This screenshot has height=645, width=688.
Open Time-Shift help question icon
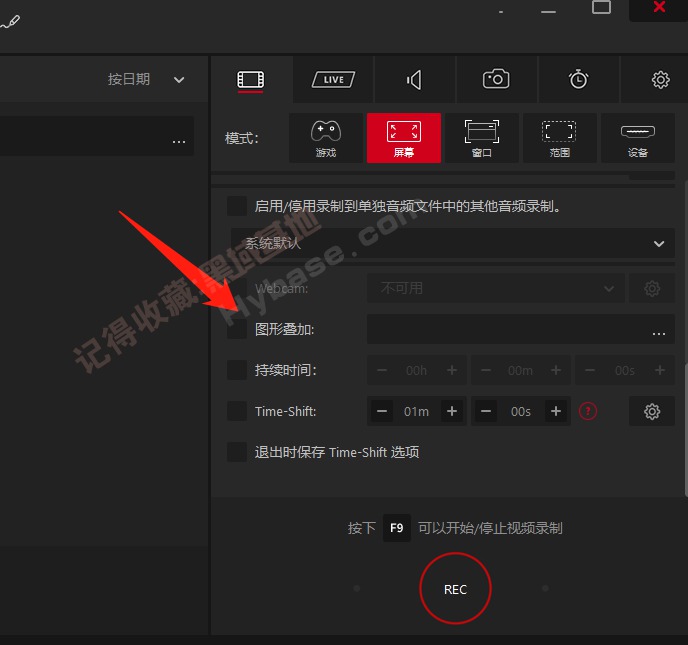coord(588,412)
